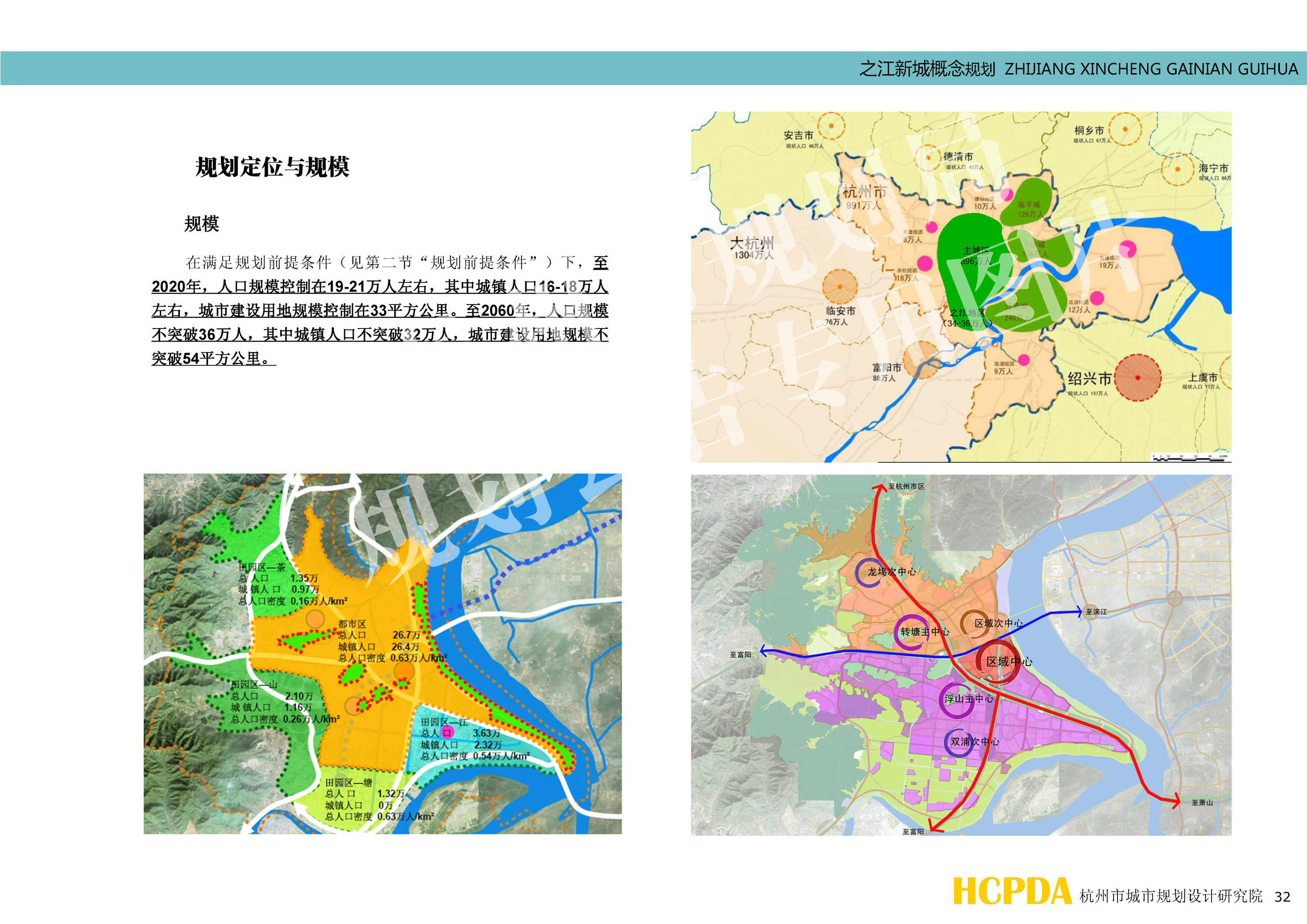
Task: Click the underlined line starting 左右，城市建设用地规模
Action: (380, 310)
